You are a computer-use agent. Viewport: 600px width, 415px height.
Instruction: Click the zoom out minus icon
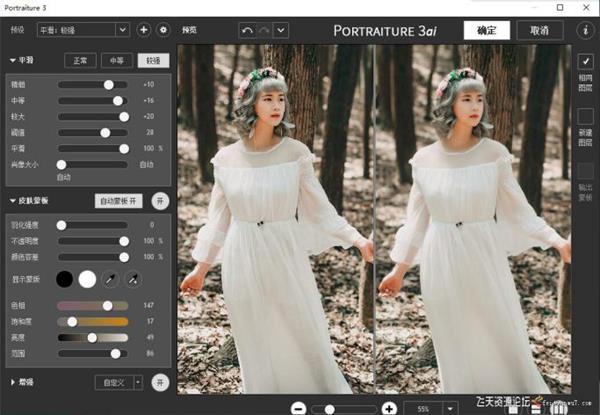pyautogui.click(x=299, y=408)
